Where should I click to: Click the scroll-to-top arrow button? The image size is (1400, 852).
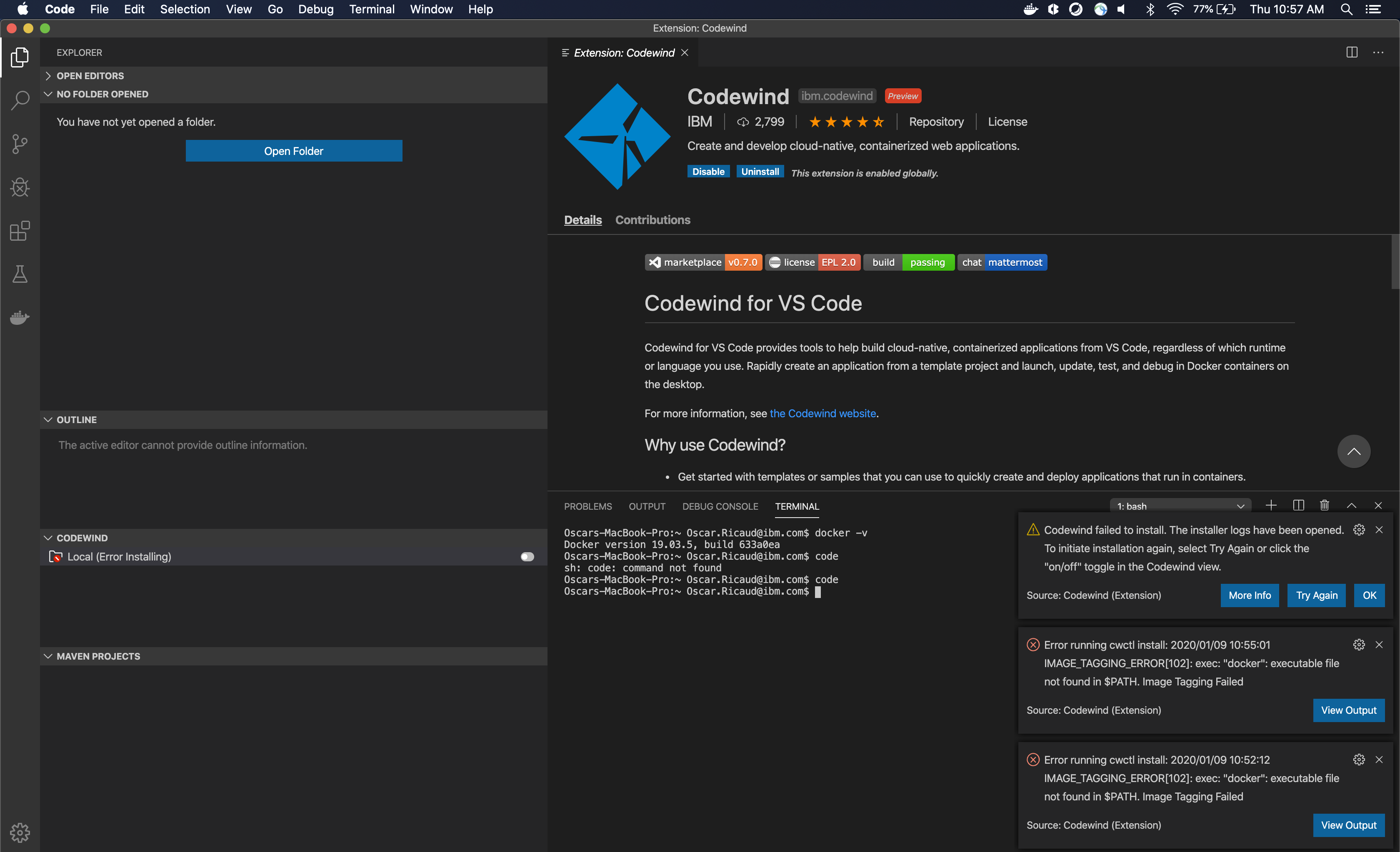1354,451
